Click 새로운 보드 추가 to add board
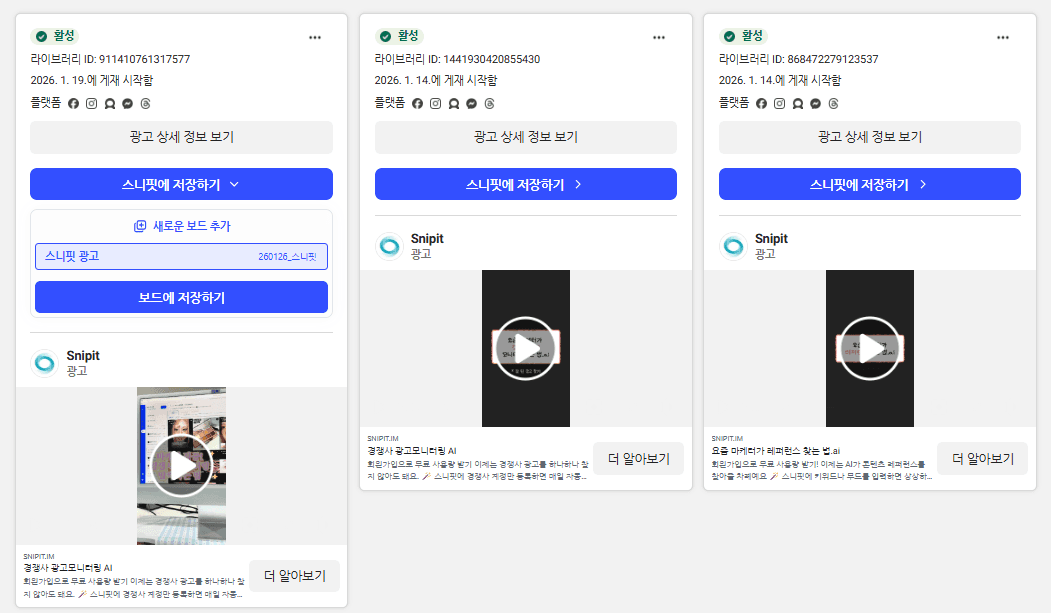The height and width of the screenshot is (613, 1051). coord(182,226)
